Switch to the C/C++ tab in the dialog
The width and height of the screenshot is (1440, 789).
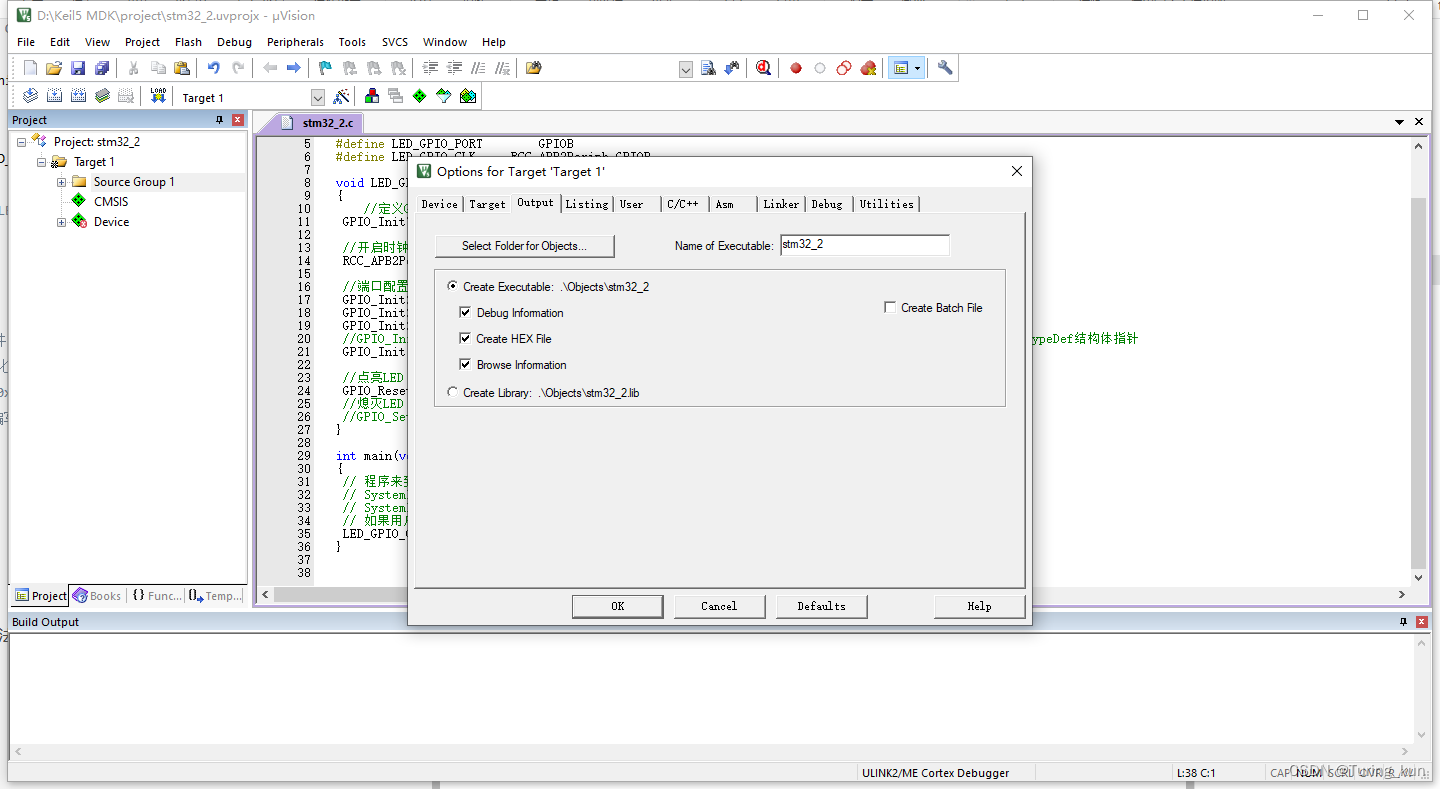click(683, 204)
